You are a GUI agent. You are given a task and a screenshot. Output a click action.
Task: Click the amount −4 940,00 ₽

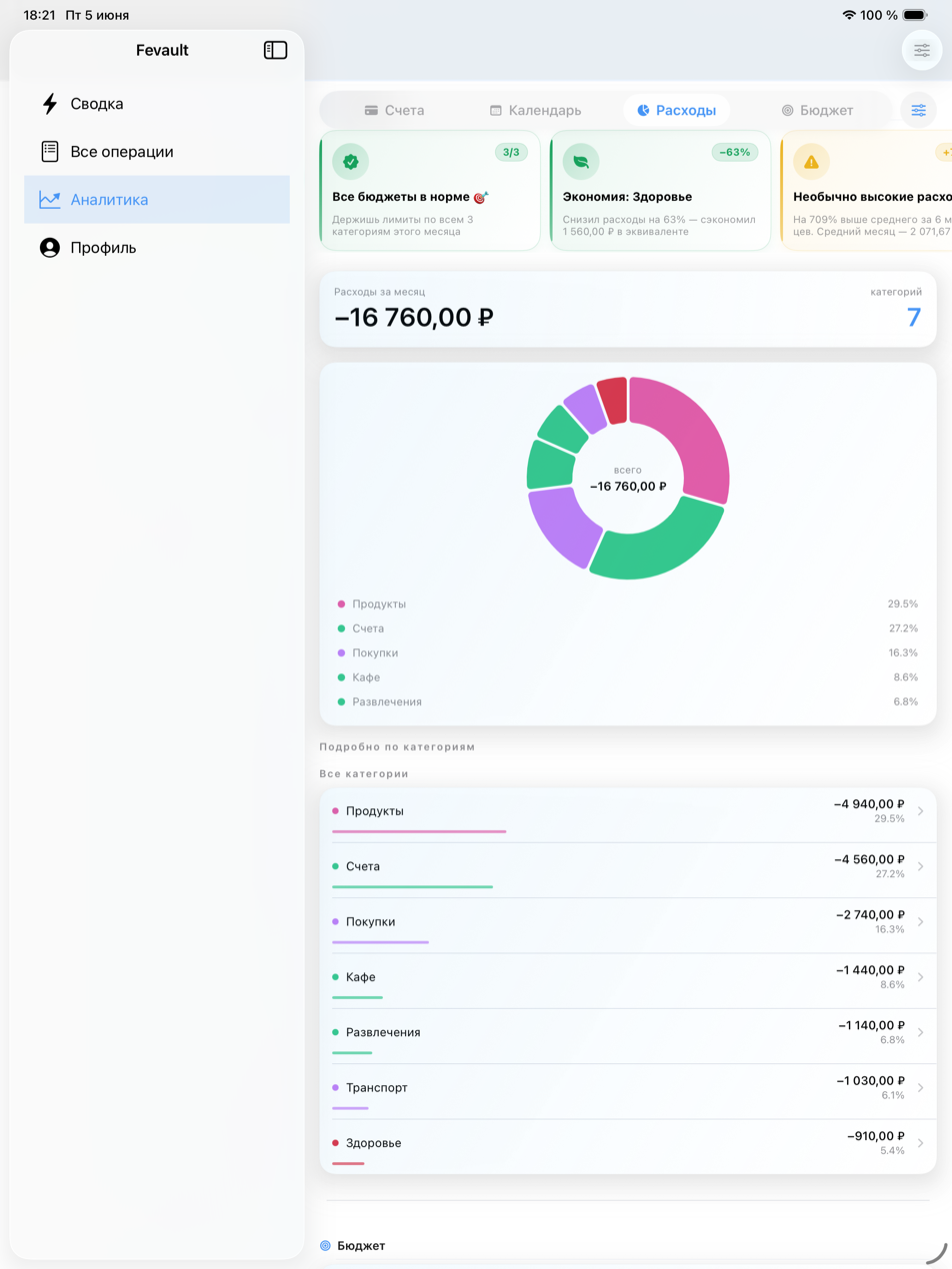click(869, 804)
